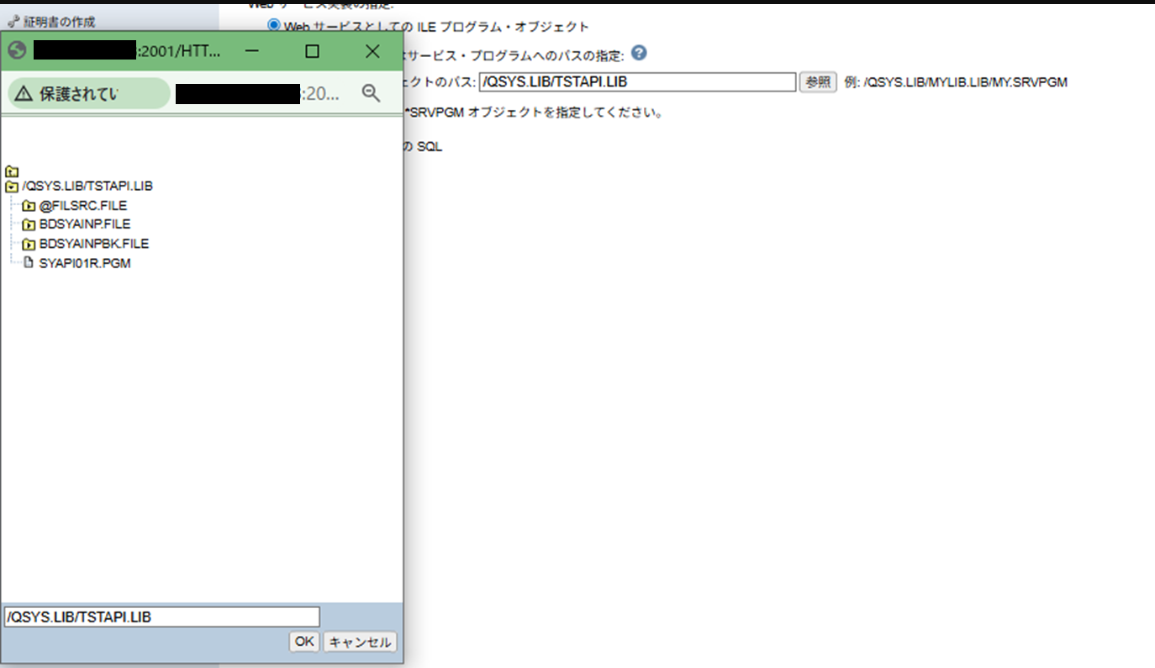The image size is (1155, 668).
Task: Expand the BDSYAINP.FILE folder icon
Action: 29,224
